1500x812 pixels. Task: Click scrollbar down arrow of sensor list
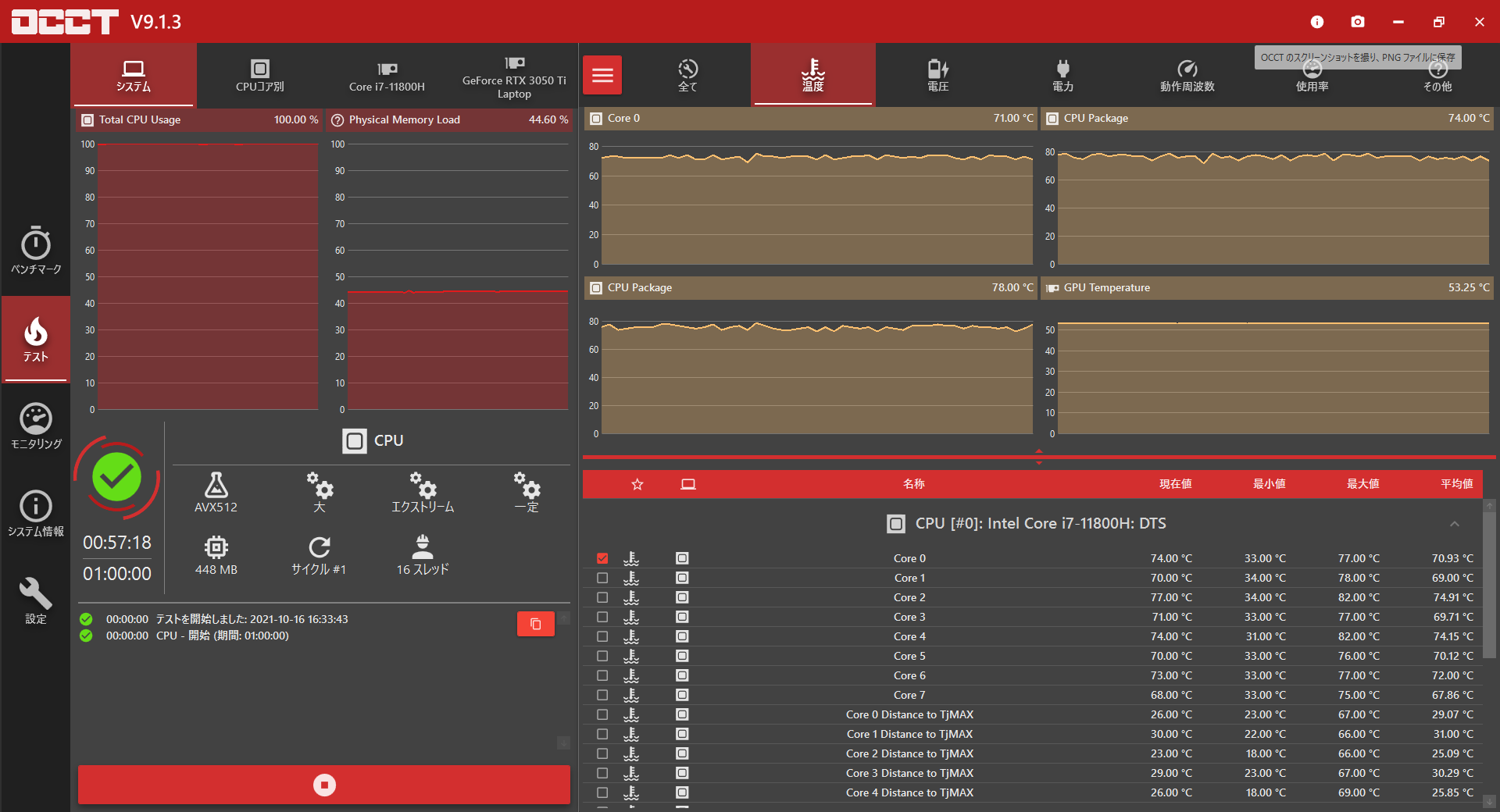[1490, 802]
